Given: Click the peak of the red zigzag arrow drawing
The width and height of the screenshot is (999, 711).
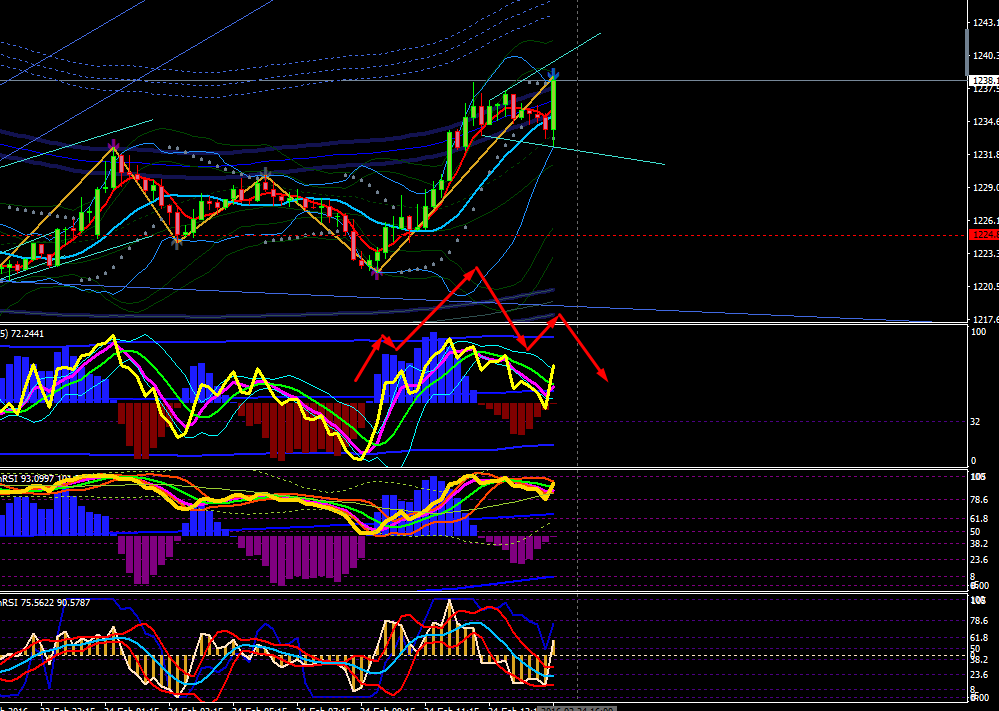Looking at the screenshot, I should click(475, 269).
